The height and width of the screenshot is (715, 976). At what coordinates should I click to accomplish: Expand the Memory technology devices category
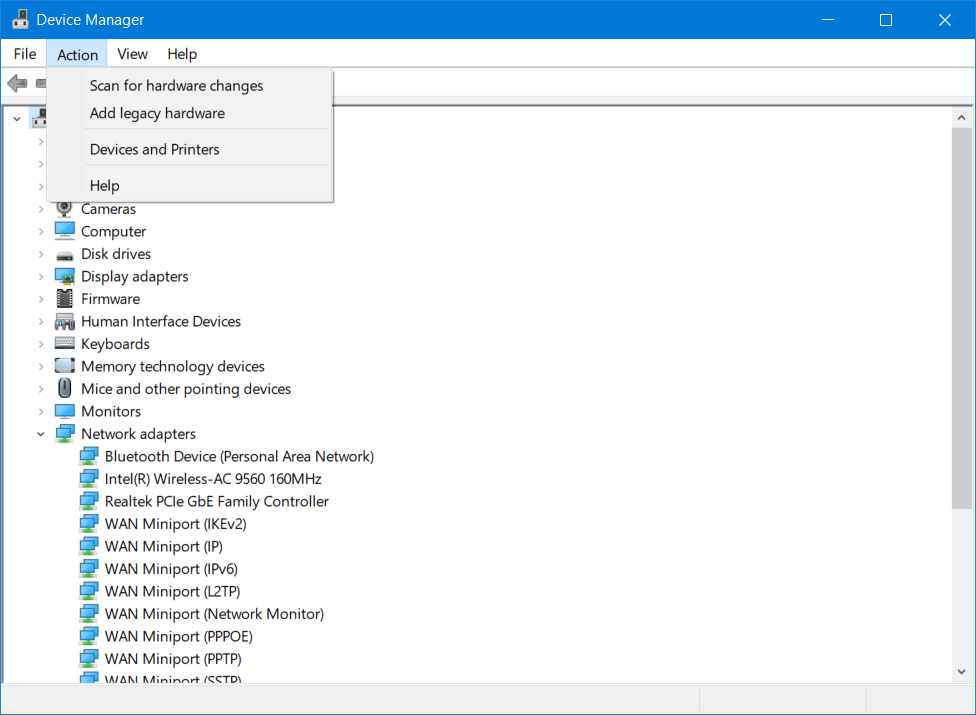(40, 367)
